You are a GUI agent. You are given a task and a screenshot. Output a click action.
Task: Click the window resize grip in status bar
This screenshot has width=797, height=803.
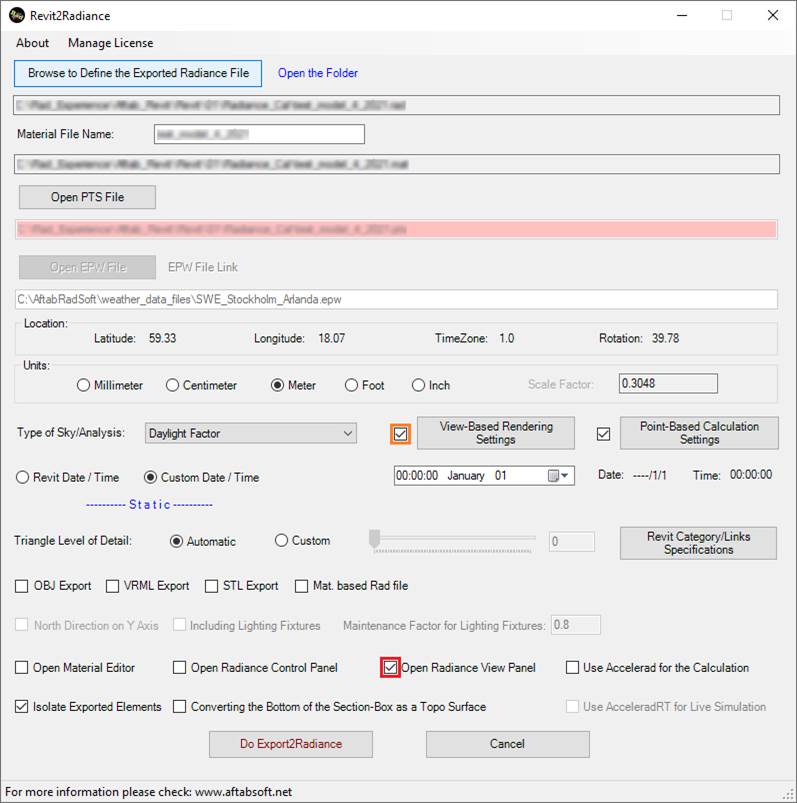789,793
